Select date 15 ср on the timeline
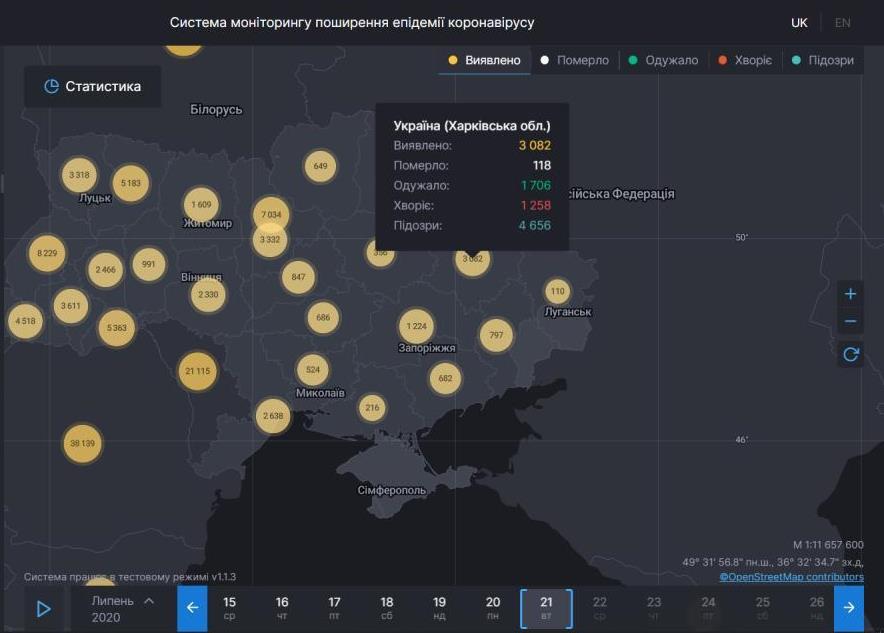This screenshot has height=633, width=884. click(x=229, y=607)
